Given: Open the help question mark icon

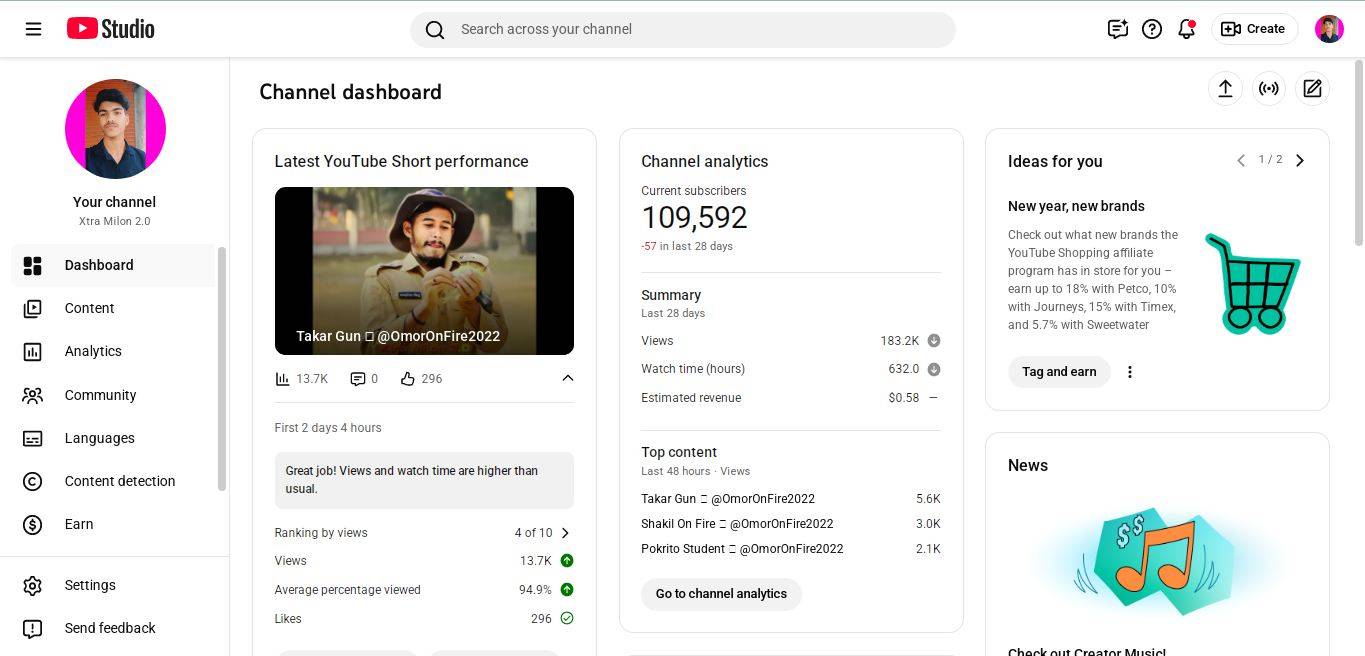Looking at the screenshot, I should [x=1152, y=29].
